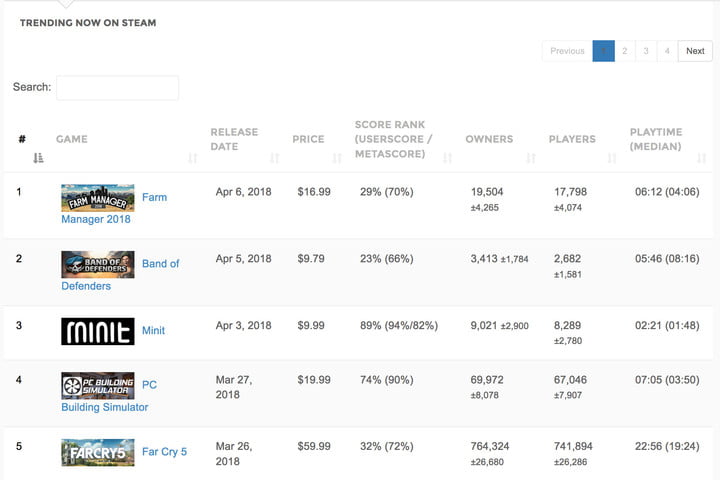Viewport: 720px width, 480px height.
Task: Select the Apr 3, 2018 release date
Action: [x=243, y=326]
